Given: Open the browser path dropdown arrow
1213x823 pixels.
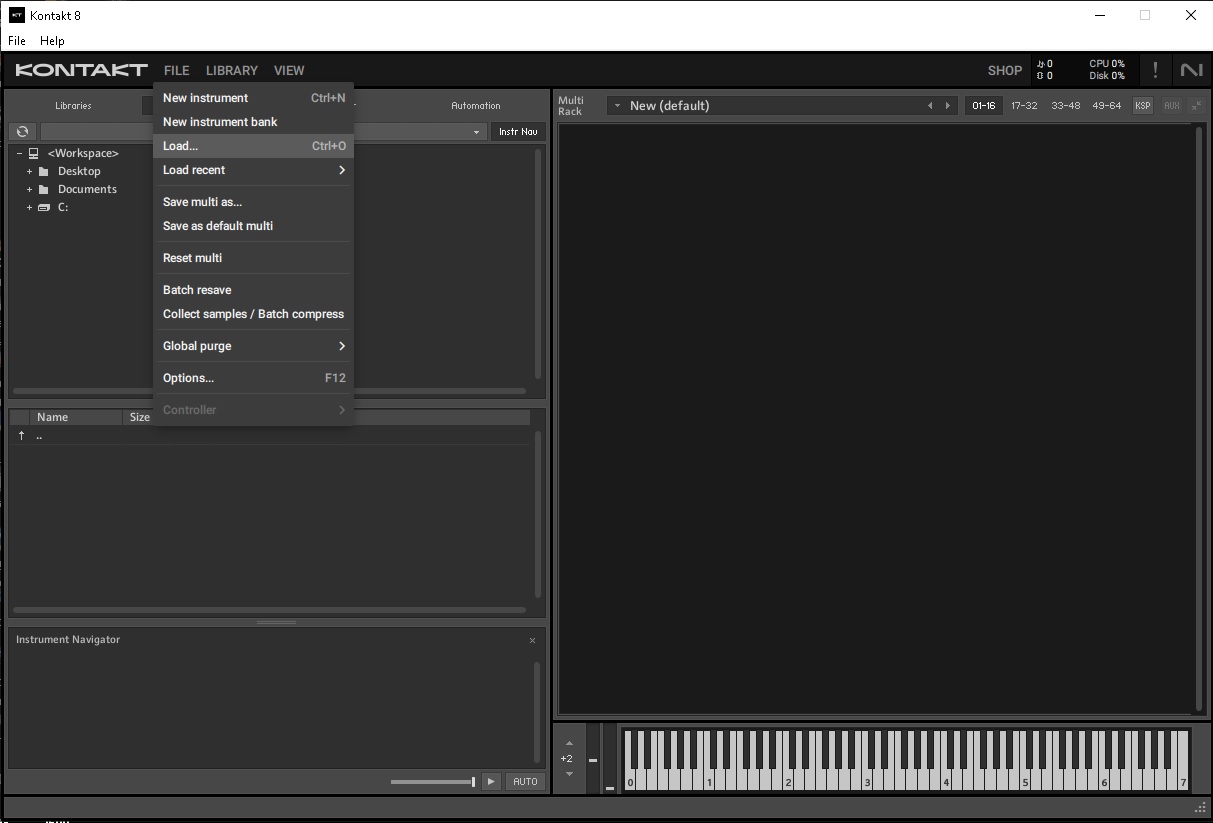Looking at the screenshot, I should pyautogui.click(x=476, y=132).
